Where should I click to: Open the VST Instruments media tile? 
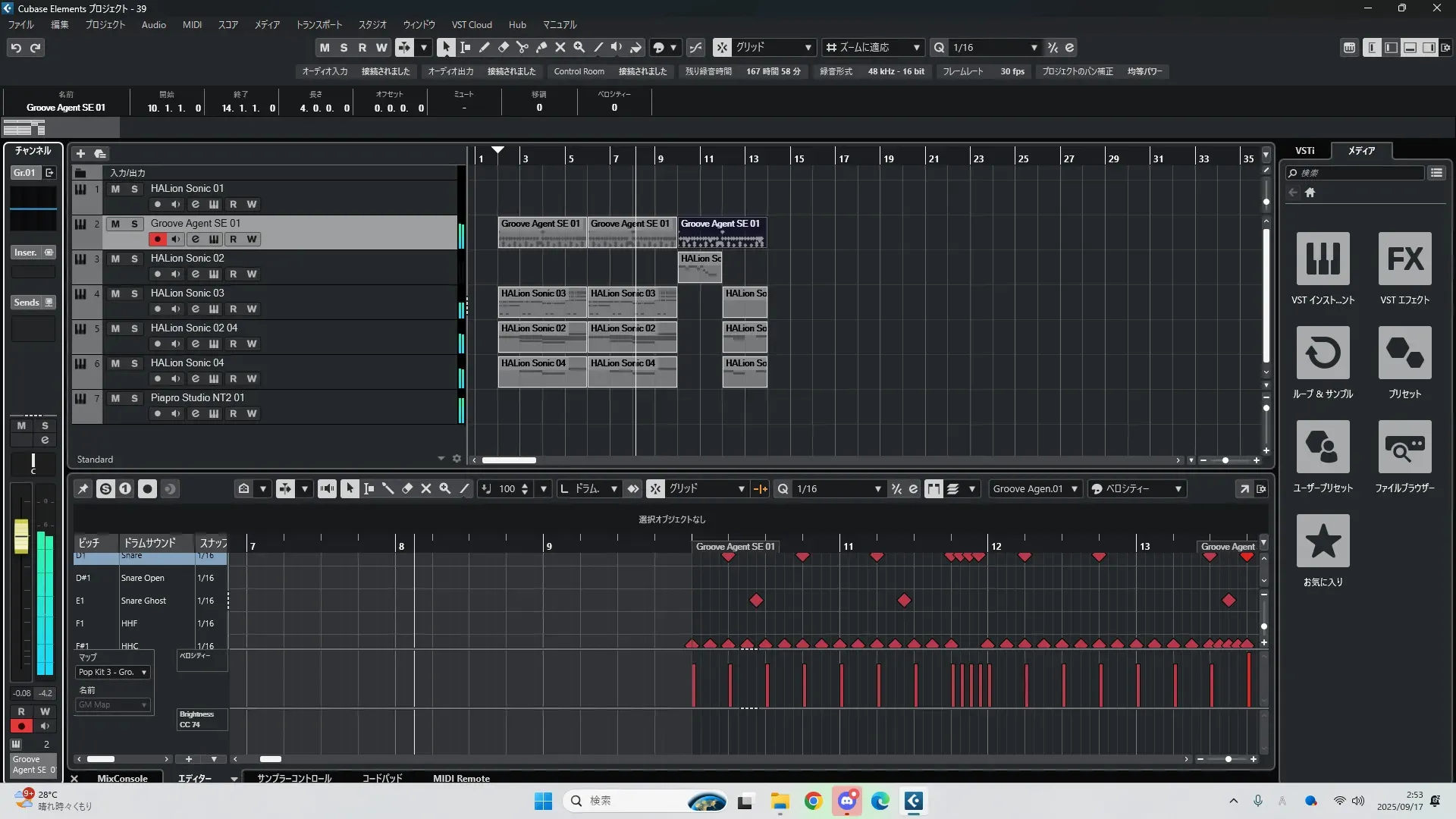[x=1323, y=259]
